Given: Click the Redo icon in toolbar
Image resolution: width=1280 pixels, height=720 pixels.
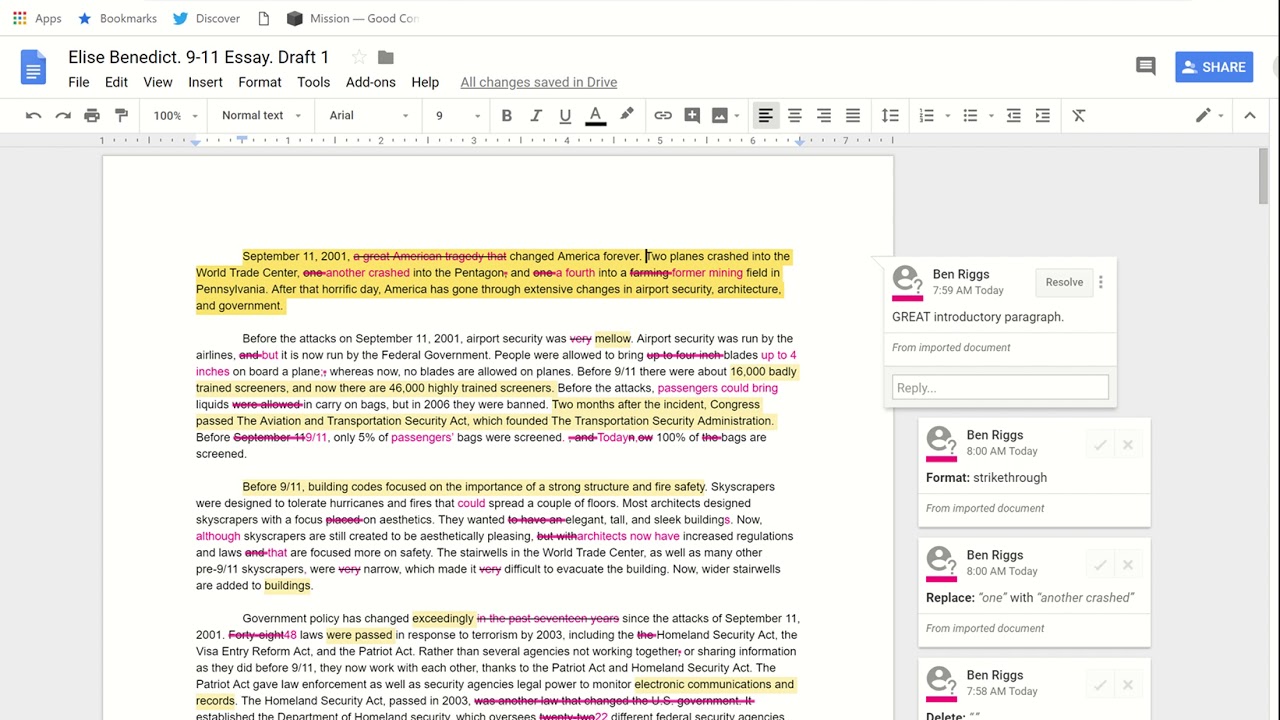Looking at the screenshot, I should 63,116.
